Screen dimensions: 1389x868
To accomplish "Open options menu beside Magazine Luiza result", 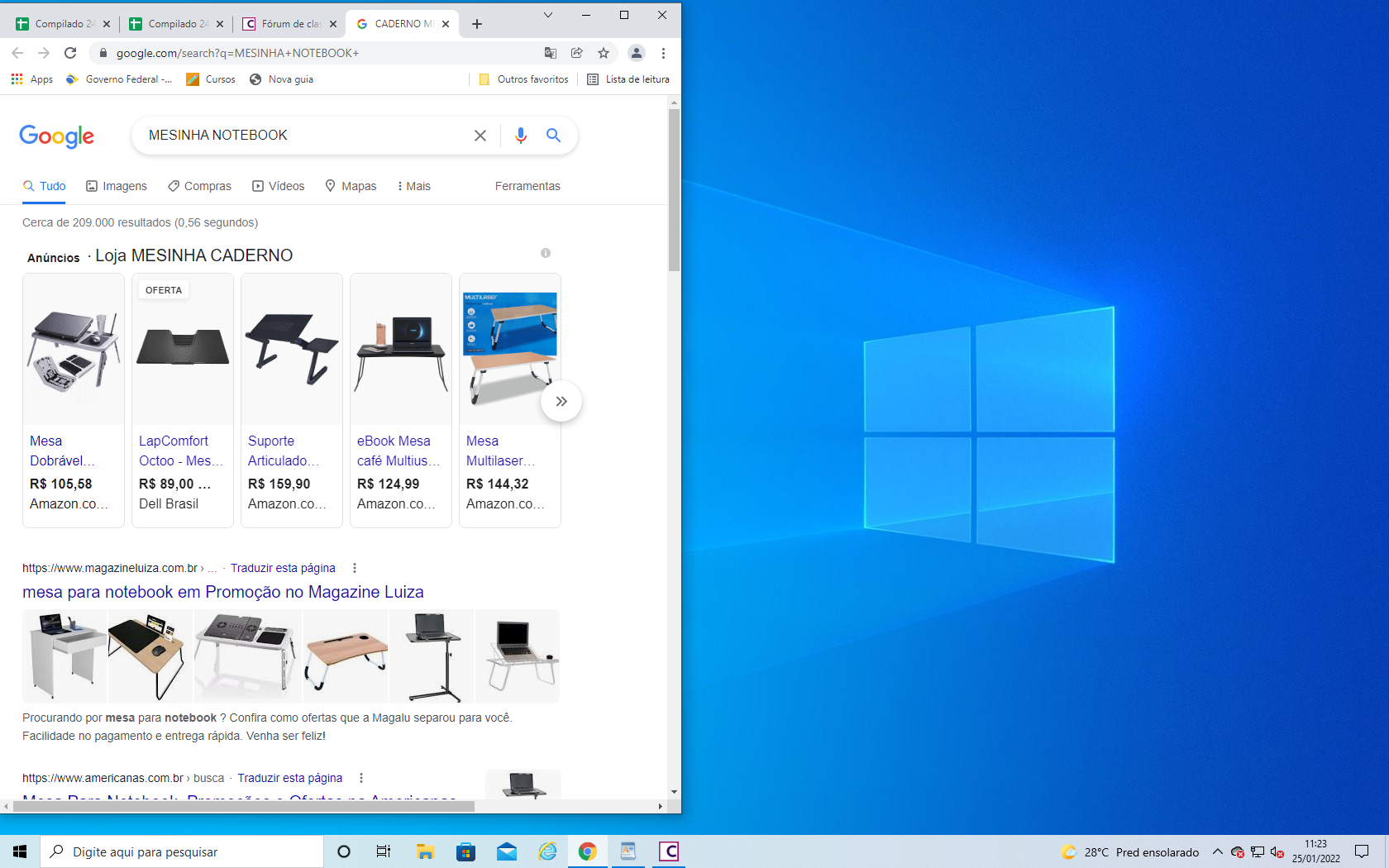I will (355, 568).
